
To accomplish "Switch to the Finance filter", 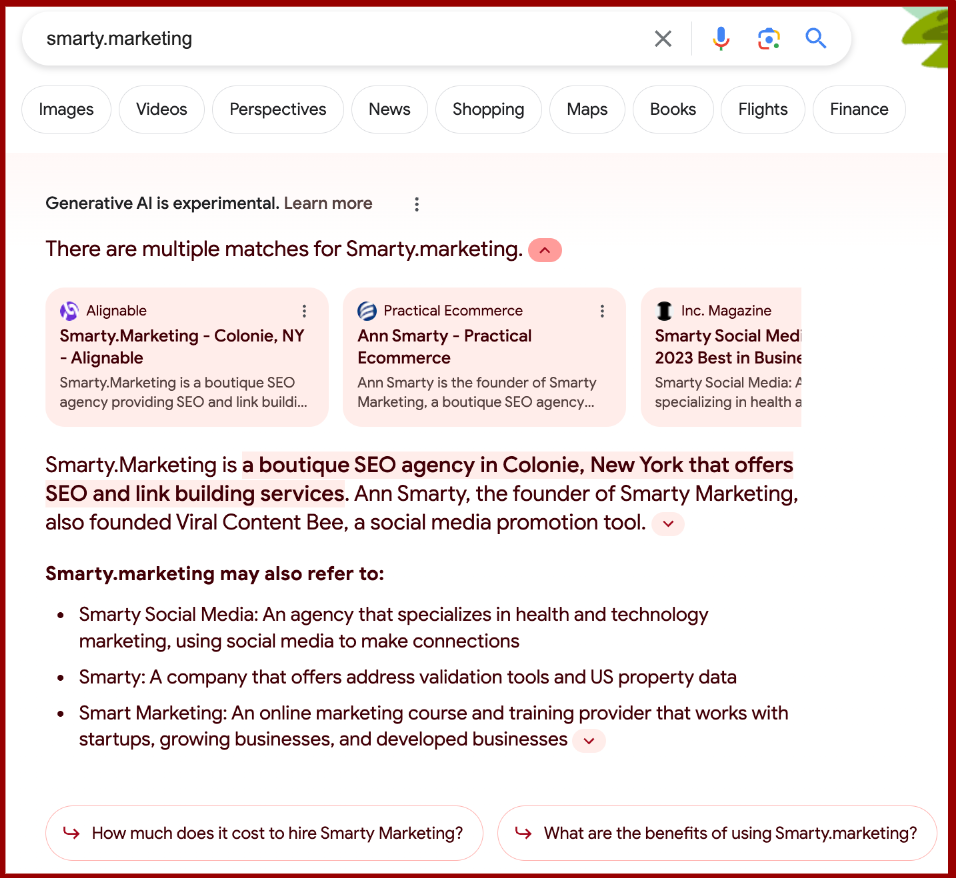I will click(859, 109).
